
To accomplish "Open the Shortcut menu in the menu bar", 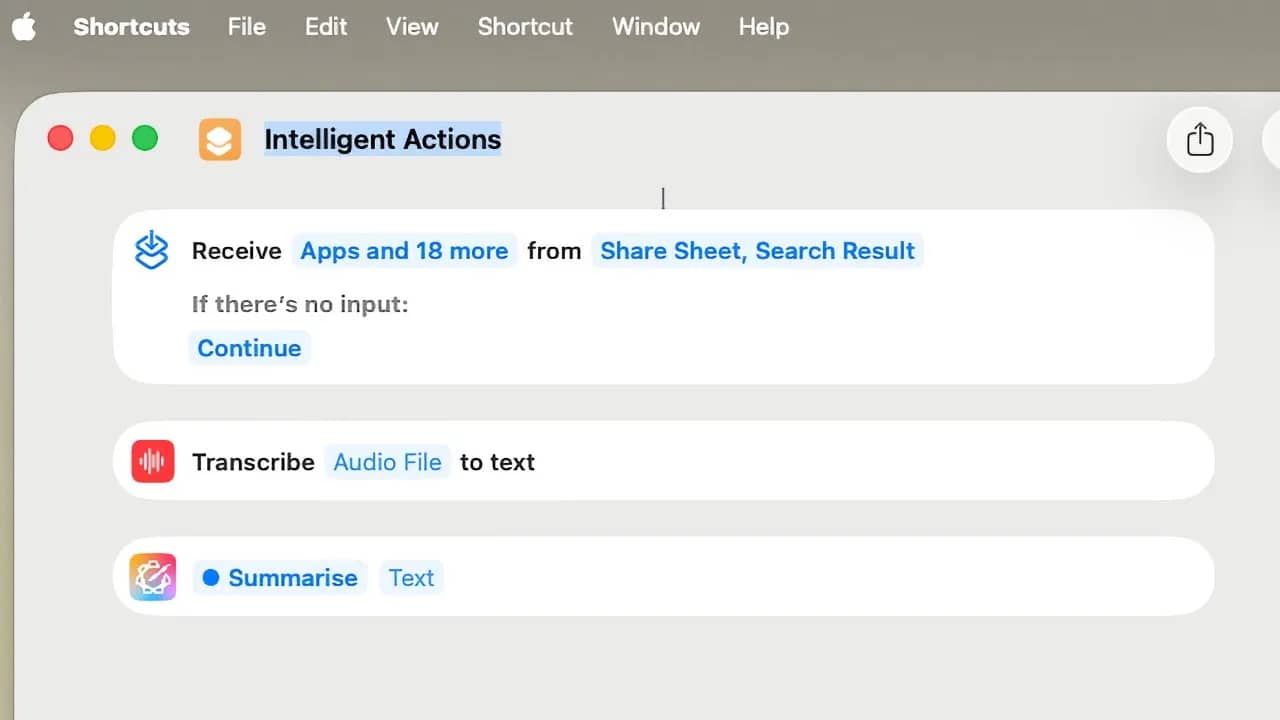I will pos(525,27).
